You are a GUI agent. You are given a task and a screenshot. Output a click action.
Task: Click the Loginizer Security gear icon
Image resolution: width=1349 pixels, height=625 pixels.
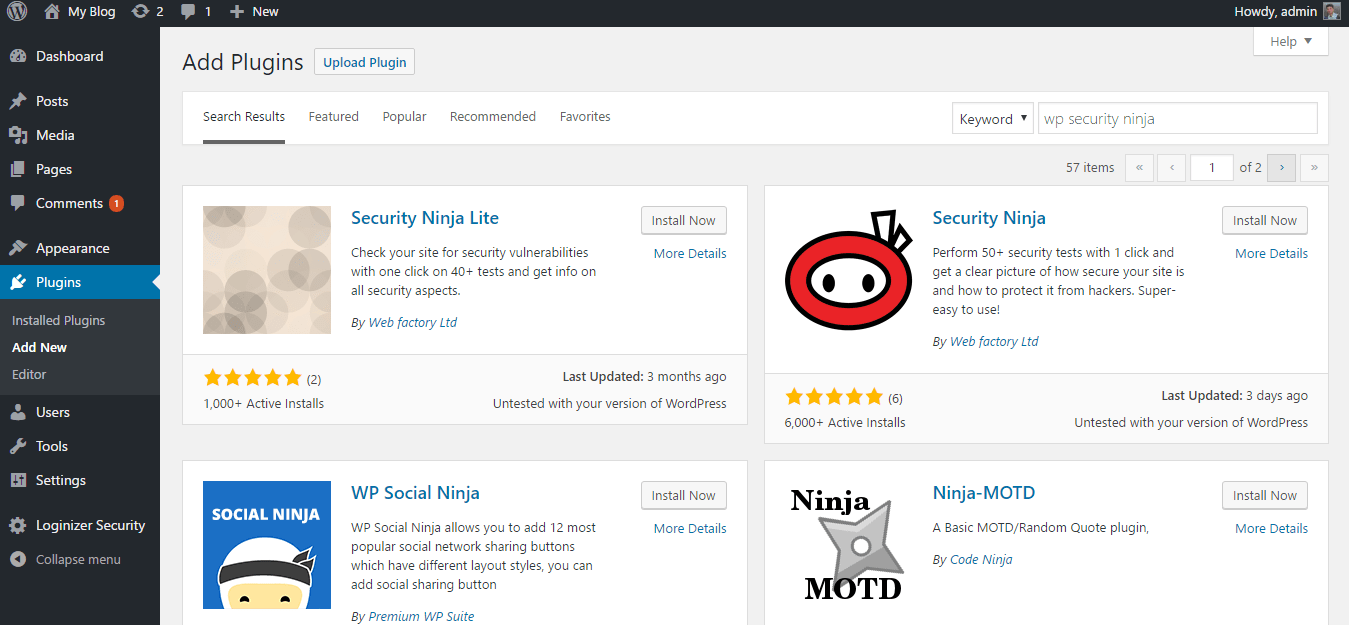[x=18, y=525]
